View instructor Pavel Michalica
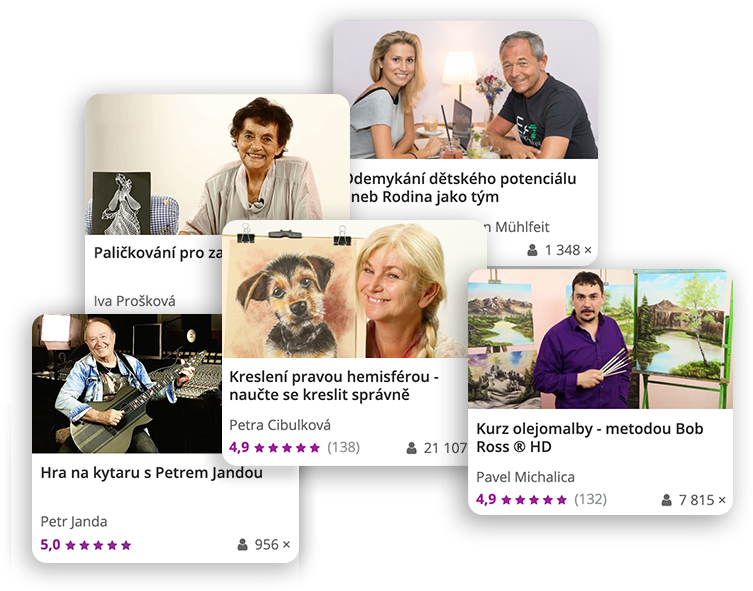The width and height of the screenshot is (753, 591). tap(525, 477)
